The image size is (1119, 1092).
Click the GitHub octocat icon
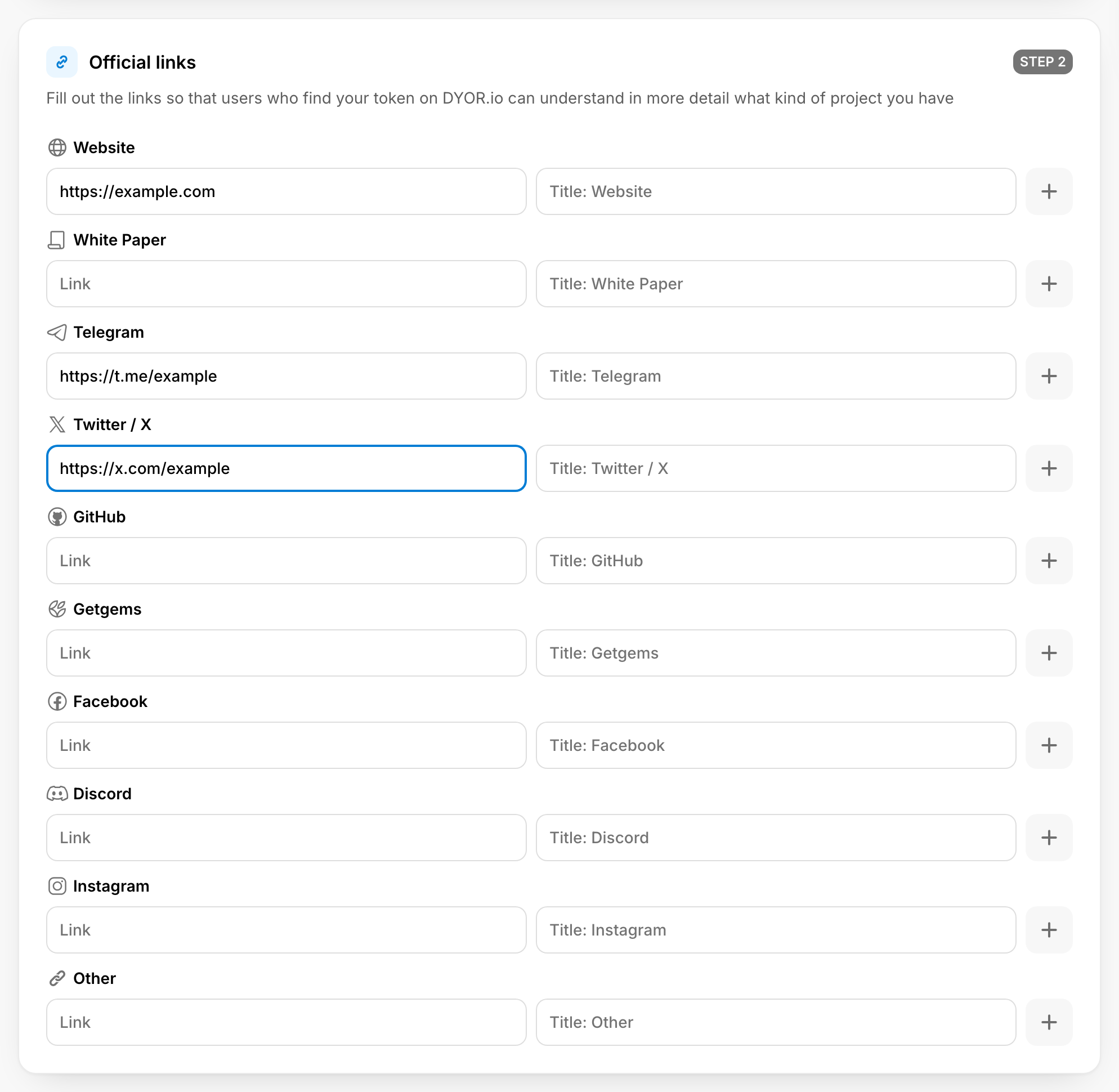tap(57, 517)
